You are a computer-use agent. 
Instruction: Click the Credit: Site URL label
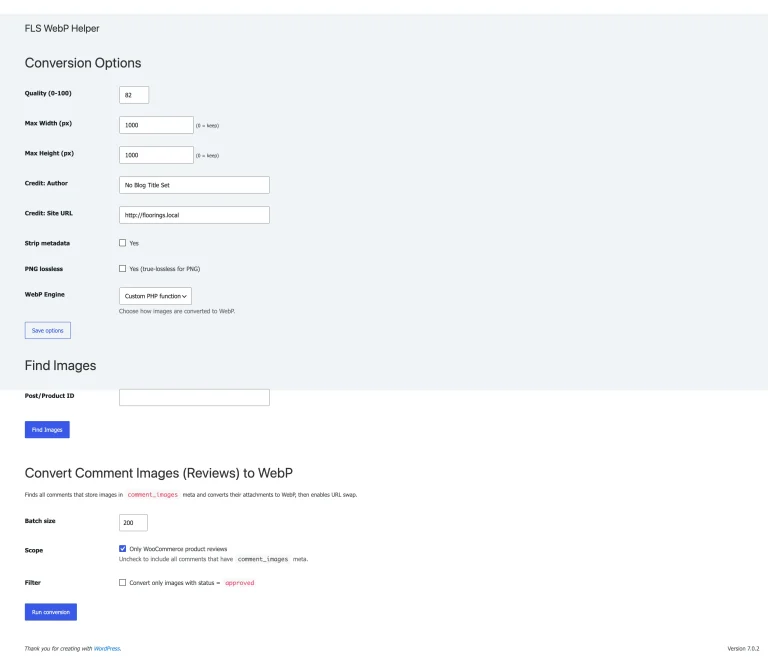coord(48,213)
